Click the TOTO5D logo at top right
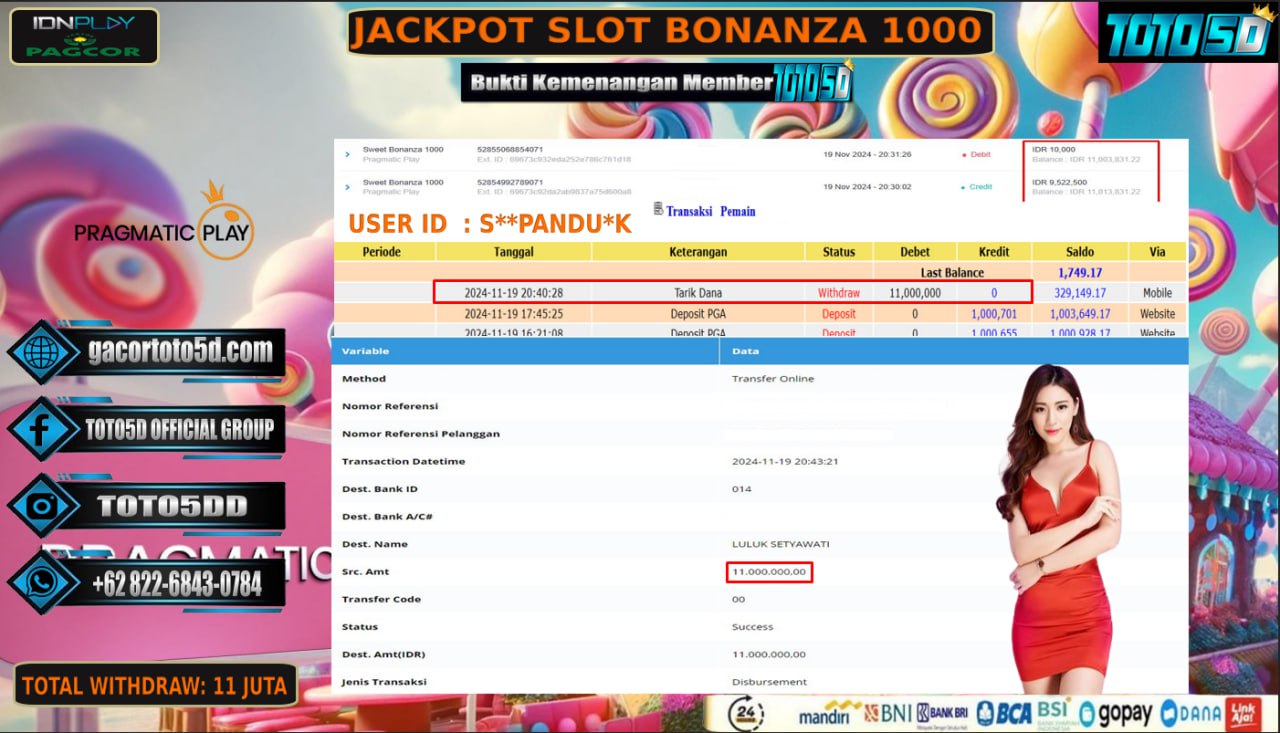The height and width of the screenshot is (733, 1280). [x=1187, y=33]
